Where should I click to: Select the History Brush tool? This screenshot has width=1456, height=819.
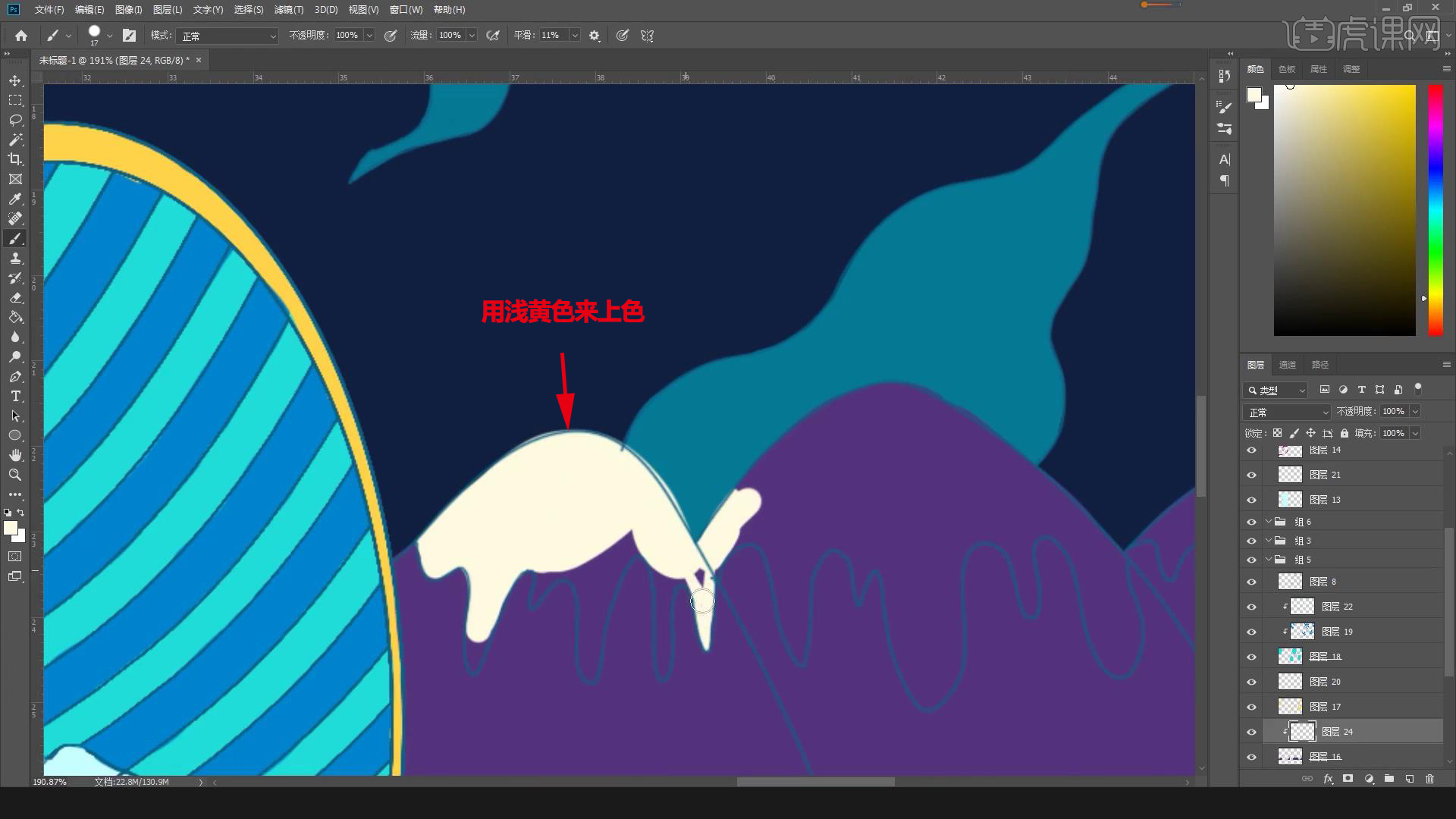pos(15,278)
